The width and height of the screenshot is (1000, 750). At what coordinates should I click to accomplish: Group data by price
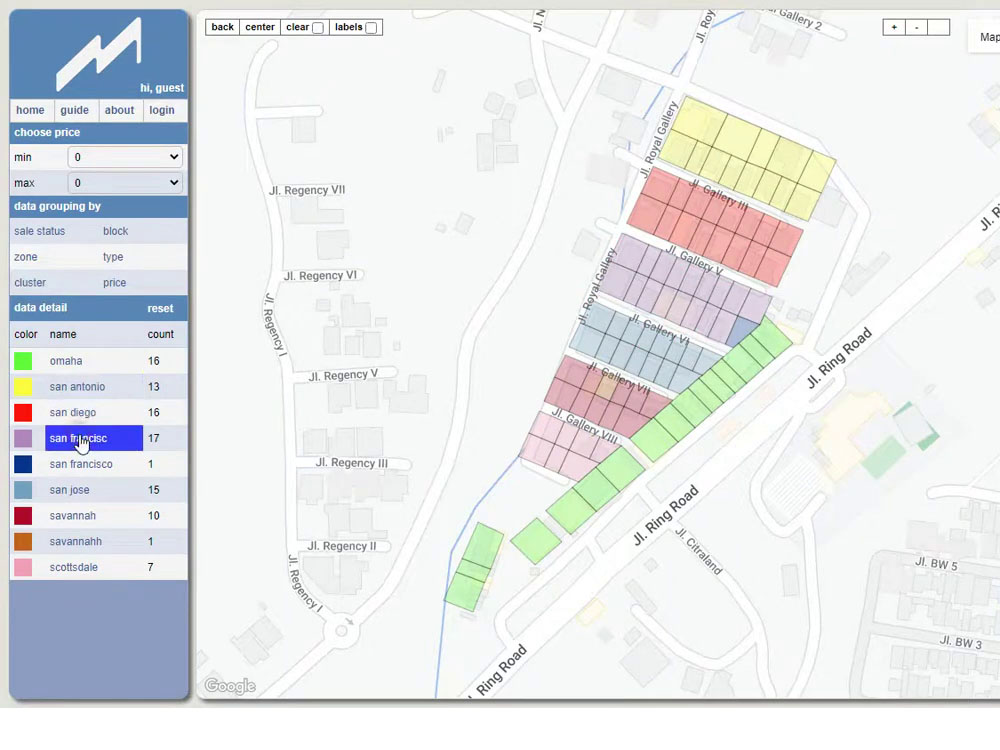(114, 283)
